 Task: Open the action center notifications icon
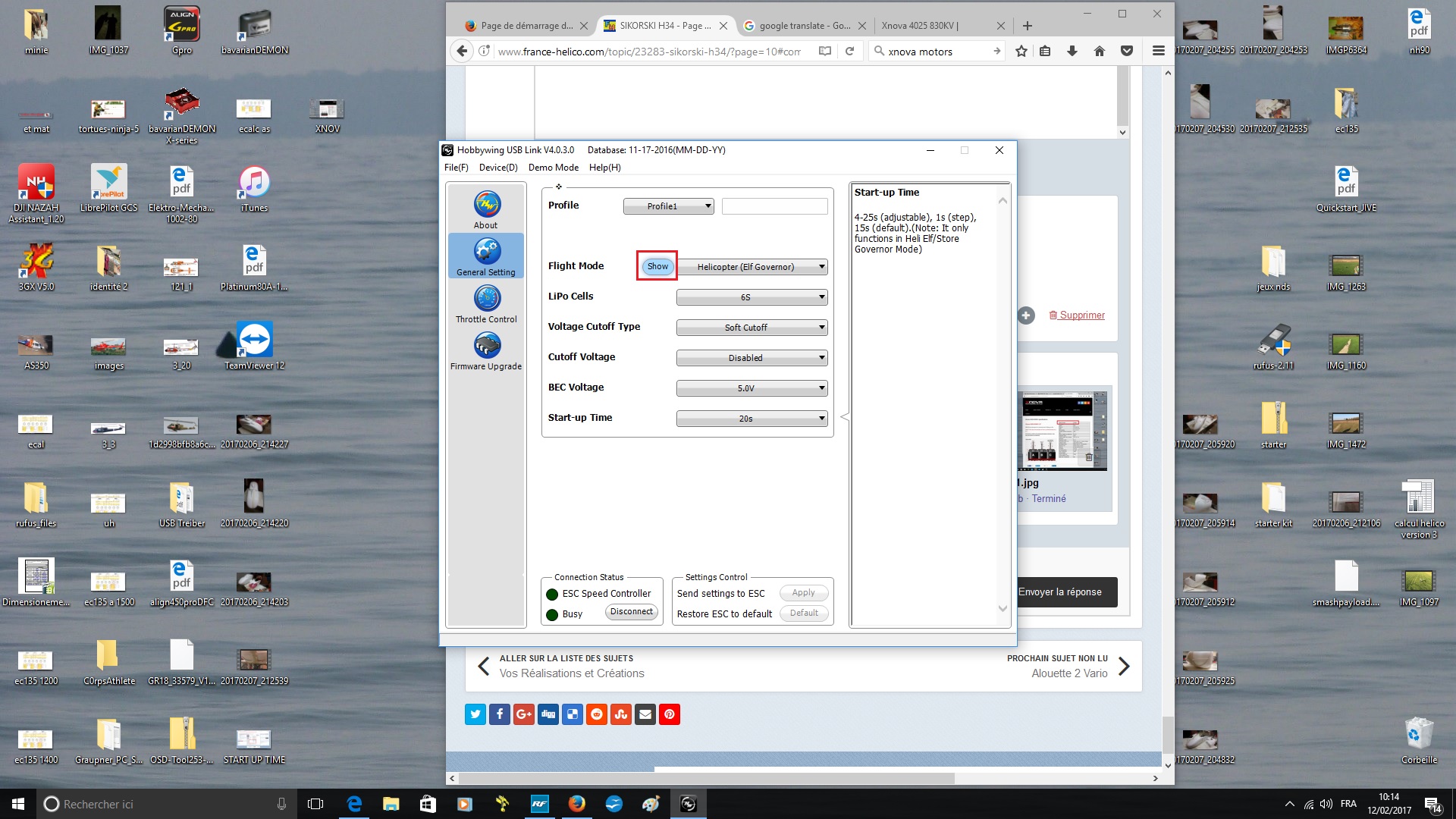click(1432, 804)
